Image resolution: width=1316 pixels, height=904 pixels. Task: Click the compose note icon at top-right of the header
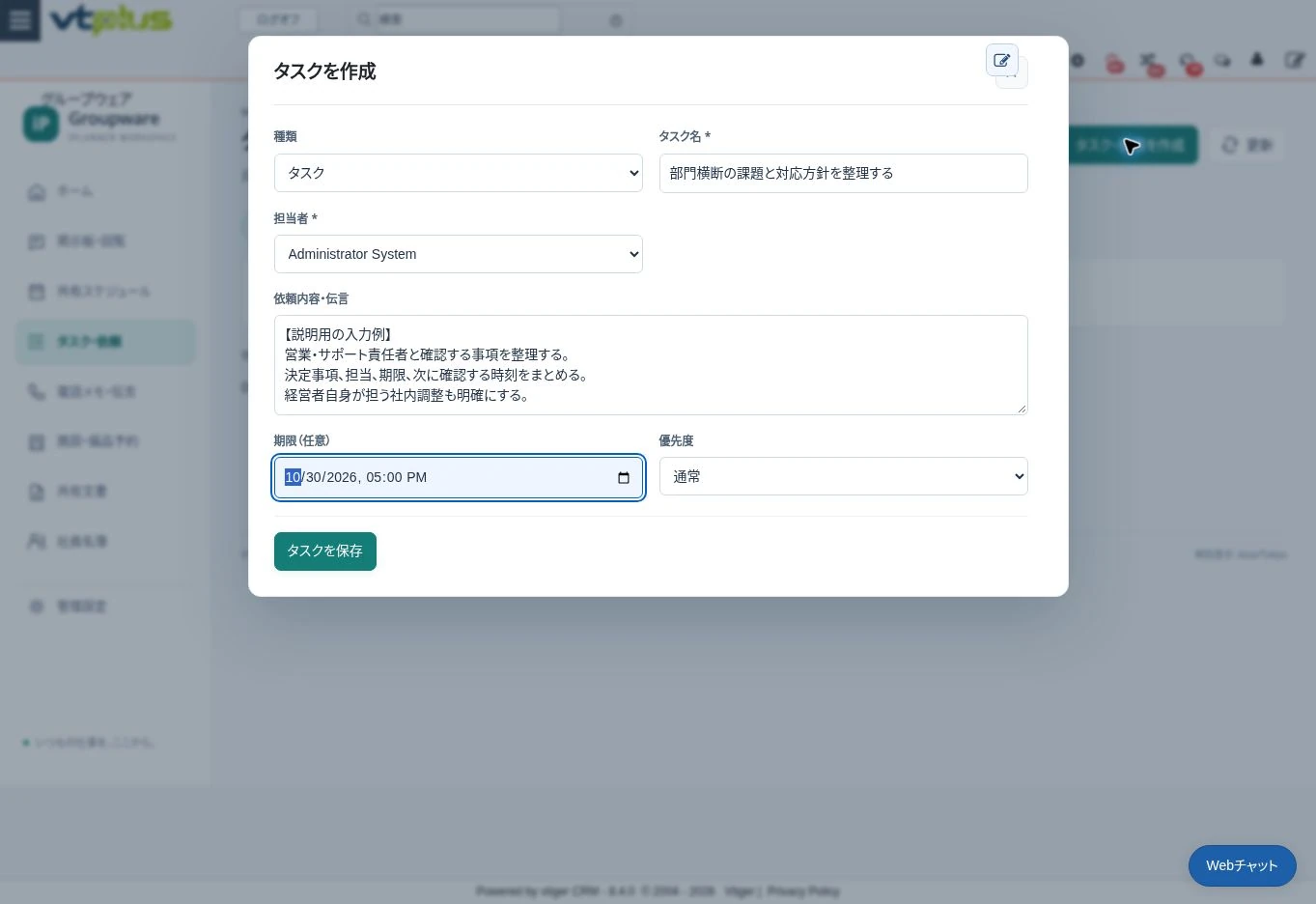[1295, 60]
